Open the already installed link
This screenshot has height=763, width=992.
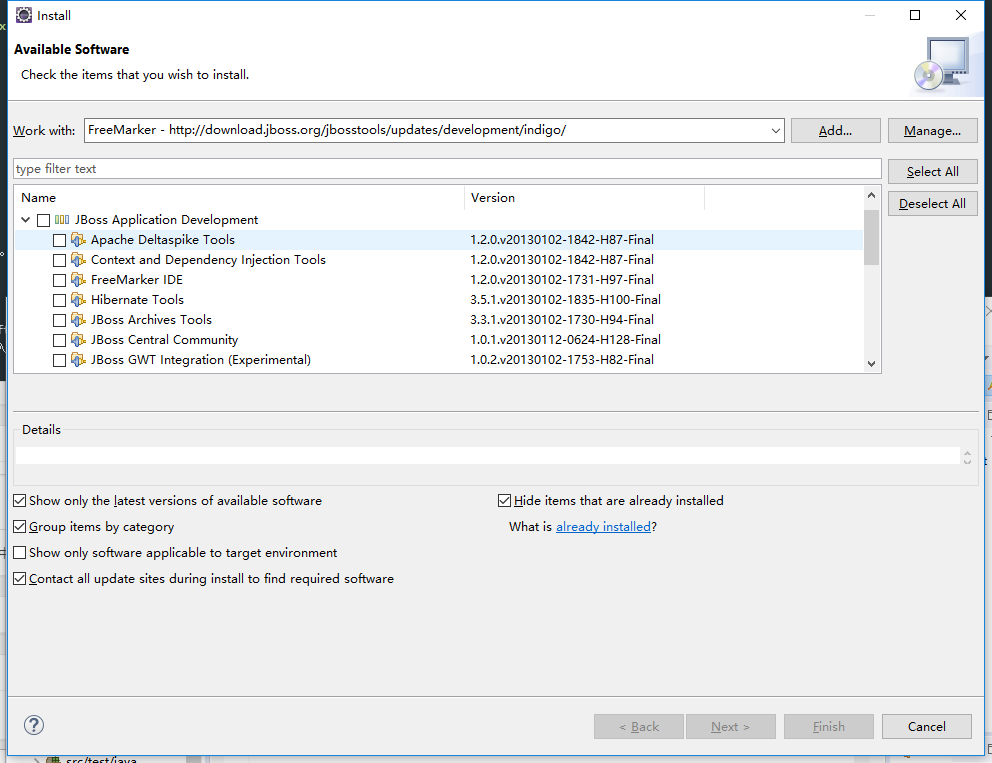coord(603,526)
